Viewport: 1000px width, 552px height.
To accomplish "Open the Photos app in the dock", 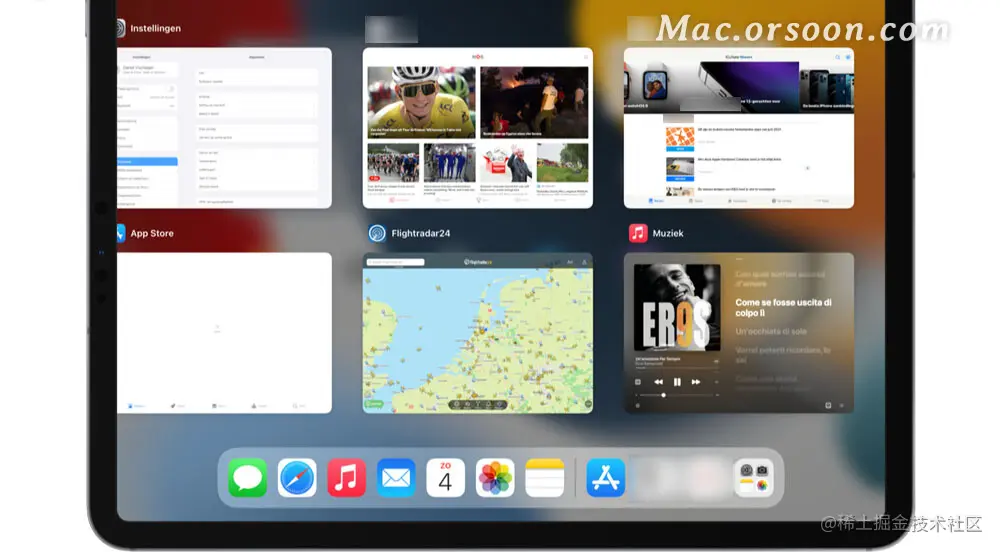I will tap(495, 477).
